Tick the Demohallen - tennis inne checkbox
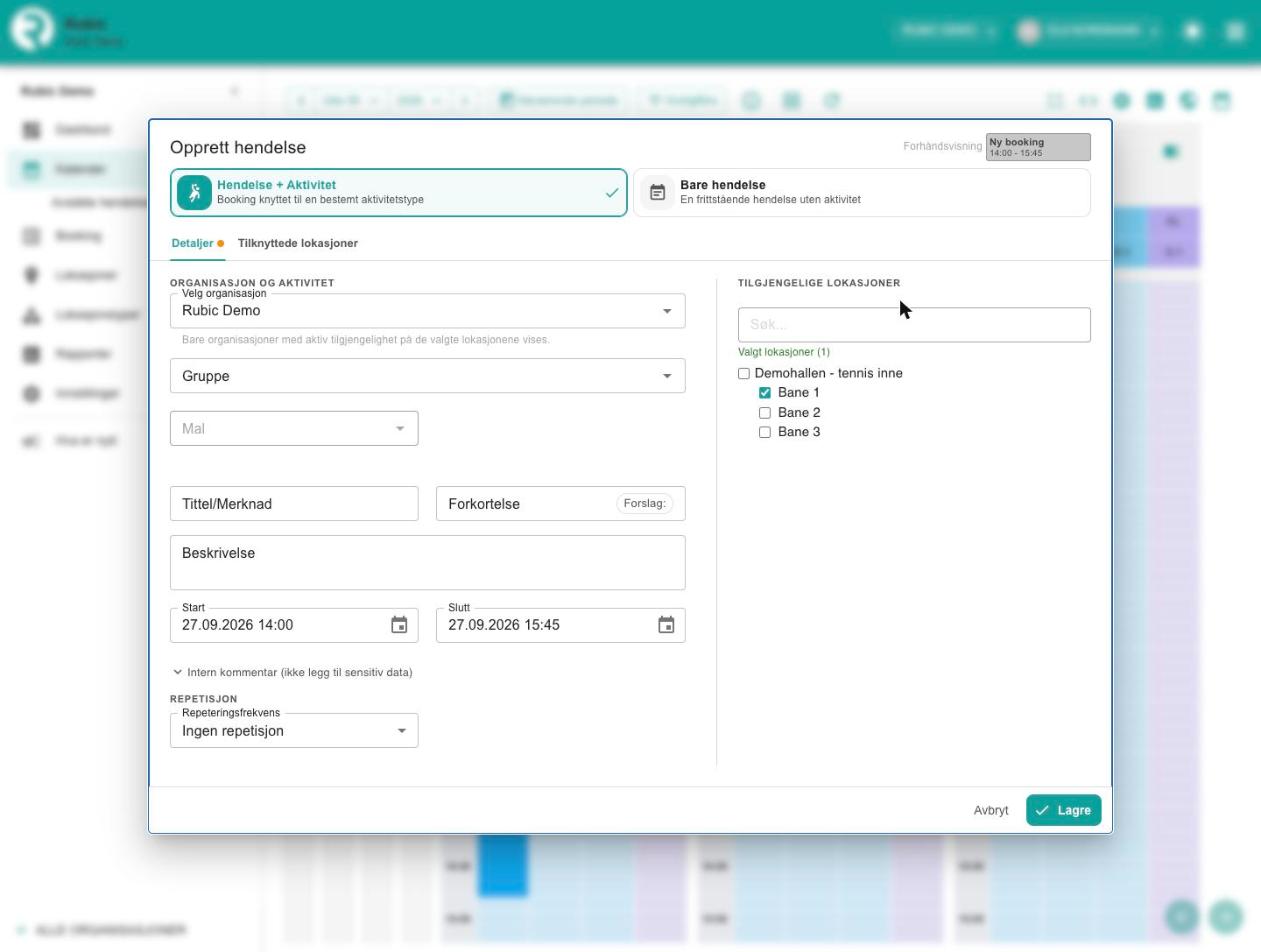Image resolution: width=1261 pixels, height=952 pixels. (744, 373)
